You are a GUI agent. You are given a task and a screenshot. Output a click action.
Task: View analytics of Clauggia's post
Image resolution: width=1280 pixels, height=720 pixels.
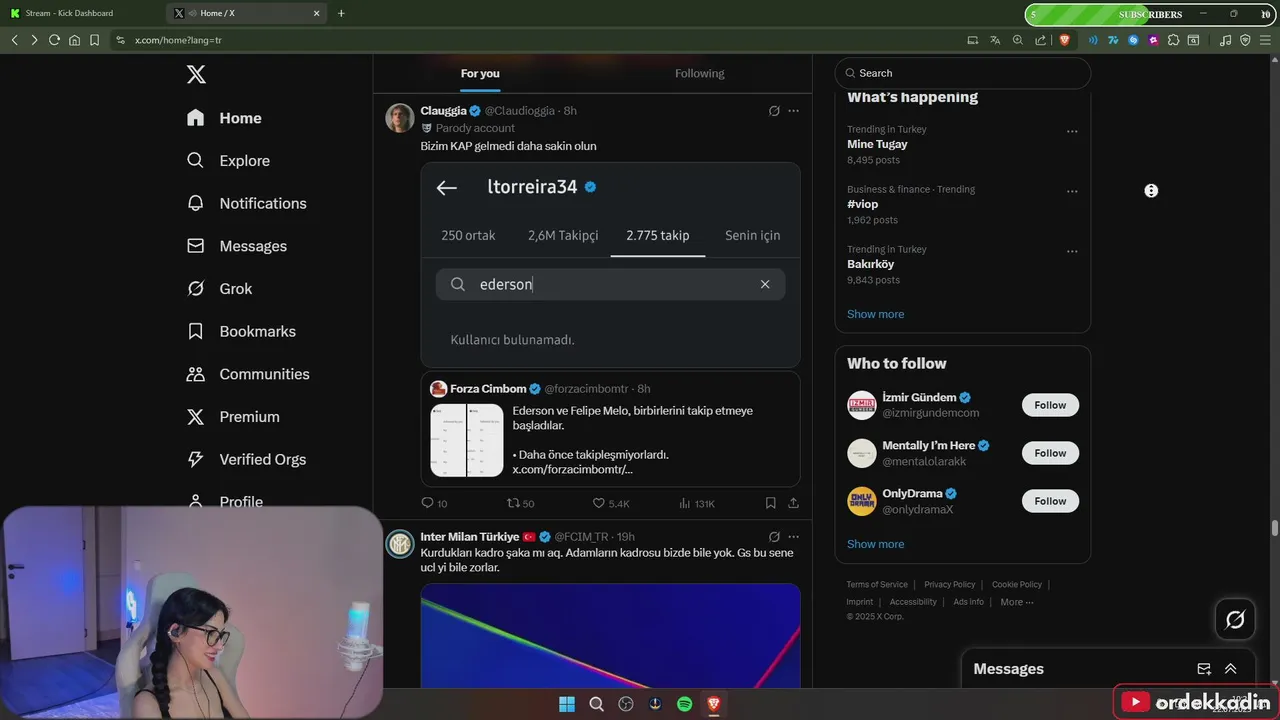697,503
